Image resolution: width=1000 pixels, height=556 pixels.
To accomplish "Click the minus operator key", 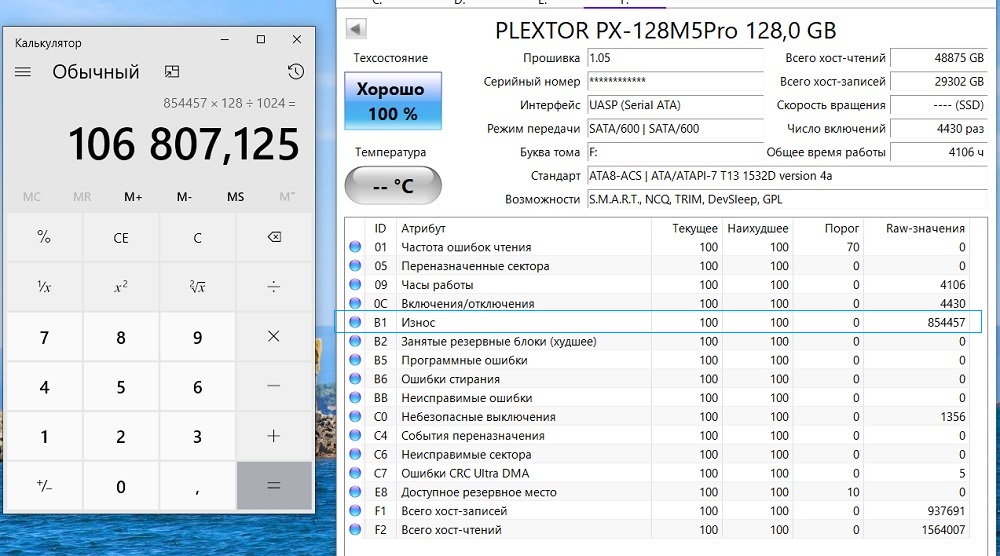I will click(x=274, y=386).
